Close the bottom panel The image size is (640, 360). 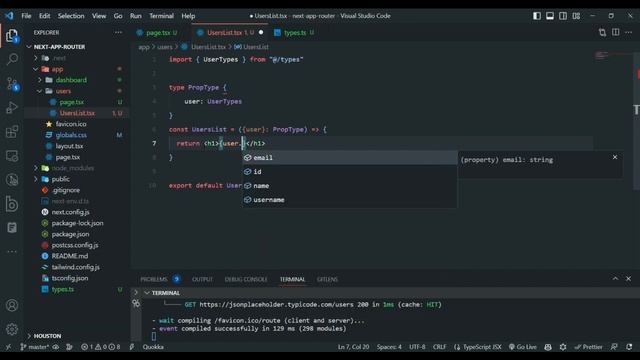(628, 279)
